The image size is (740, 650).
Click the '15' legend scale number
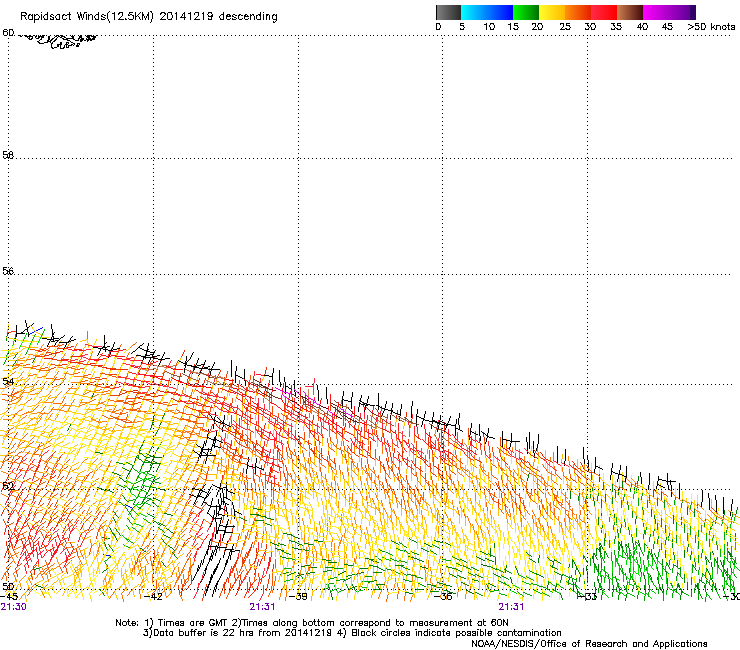pyautogui.click(x=513, y=27)
